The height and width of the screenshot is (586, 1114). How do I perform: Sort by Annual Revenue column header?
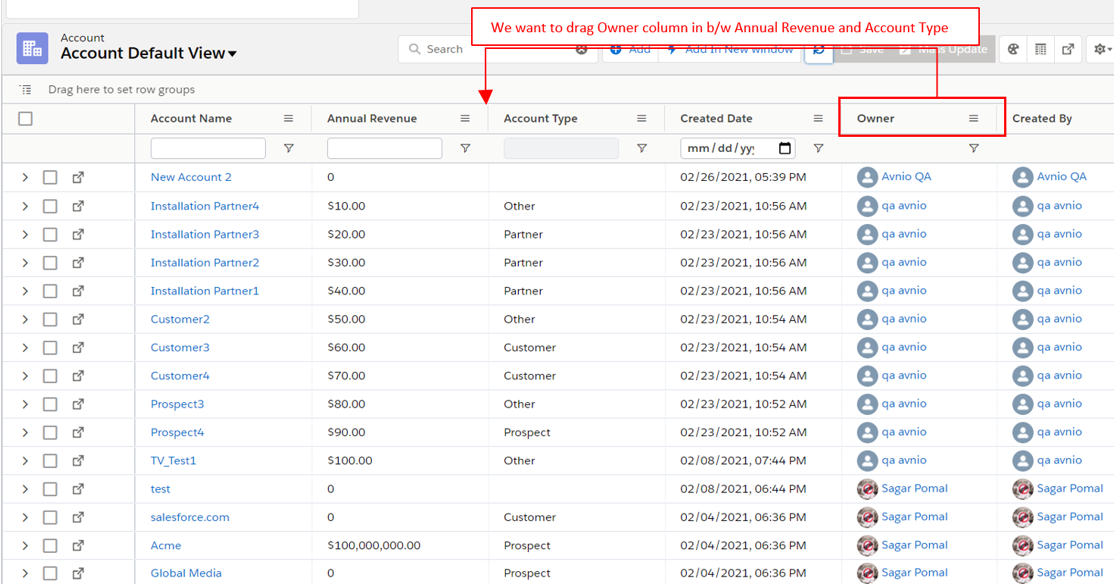point(372,118)
